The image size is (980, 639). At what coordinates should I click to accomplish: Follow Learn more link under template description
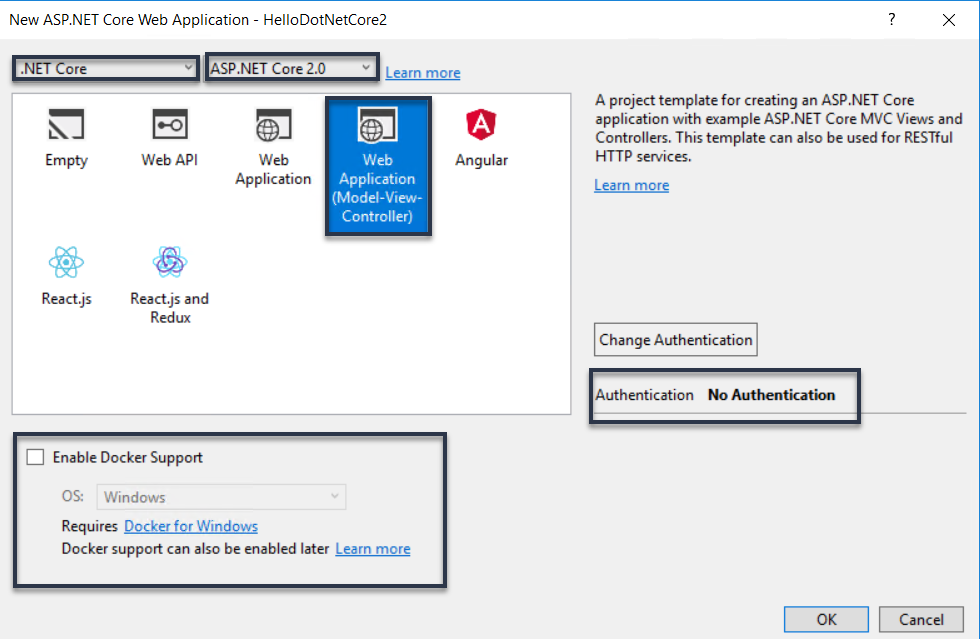[x=631, y=185]
